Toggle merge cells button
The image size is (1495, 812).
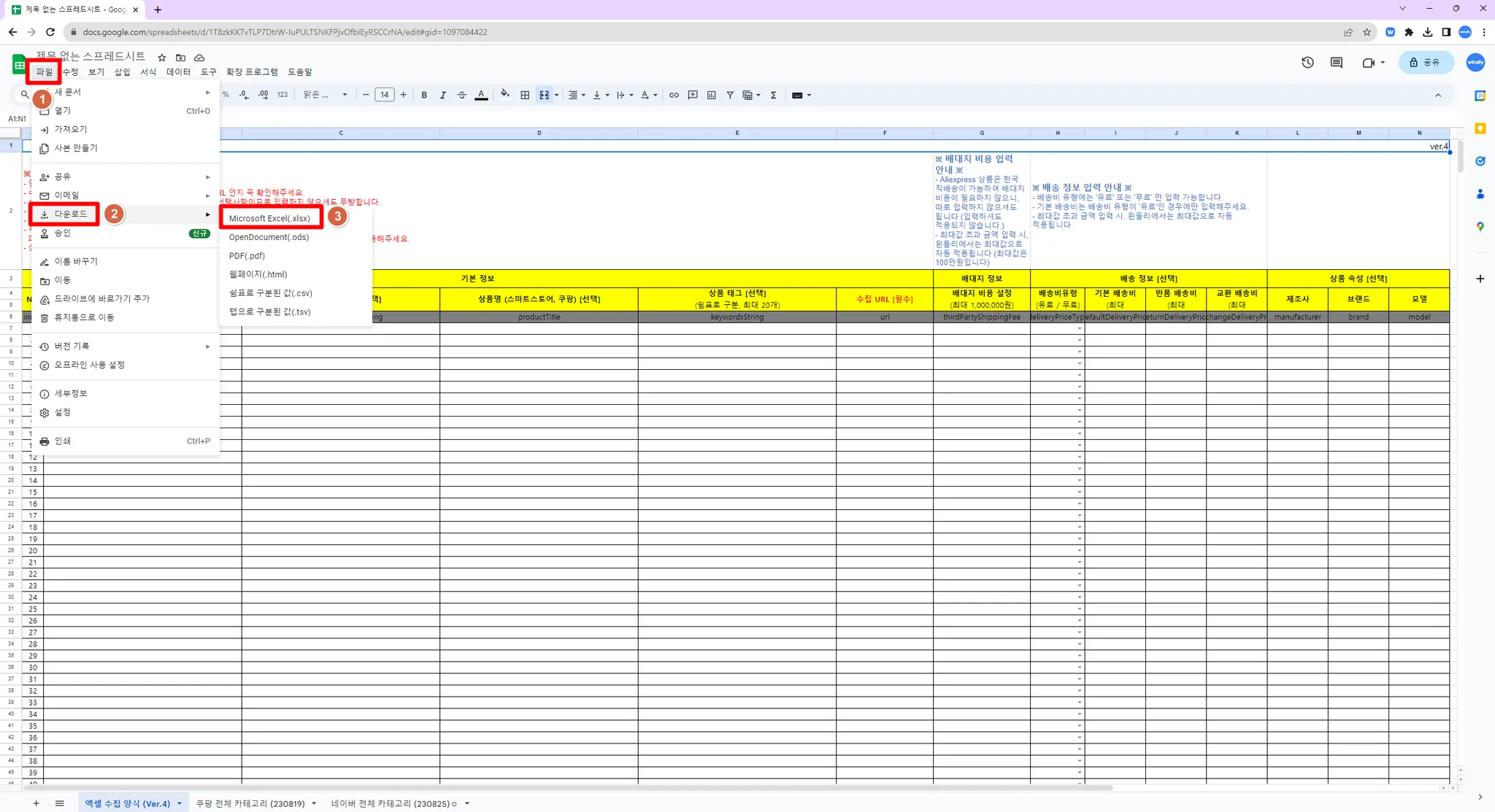pos(545,95)
